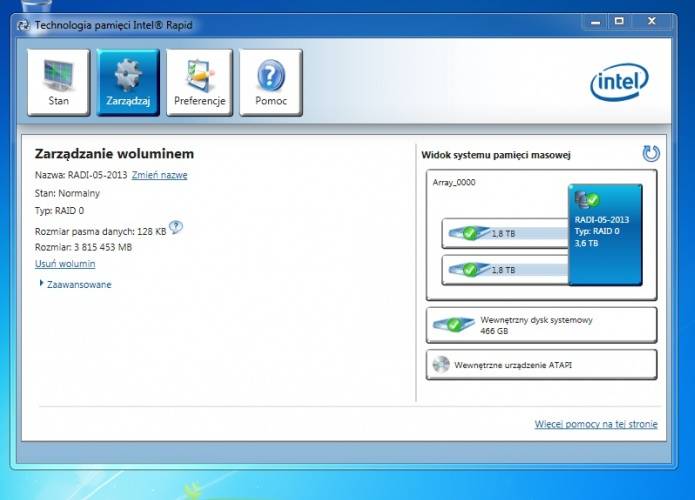Select the upper 1,8 TB disk in the array
Screen dimensions: 695x500
click(505, 233)
